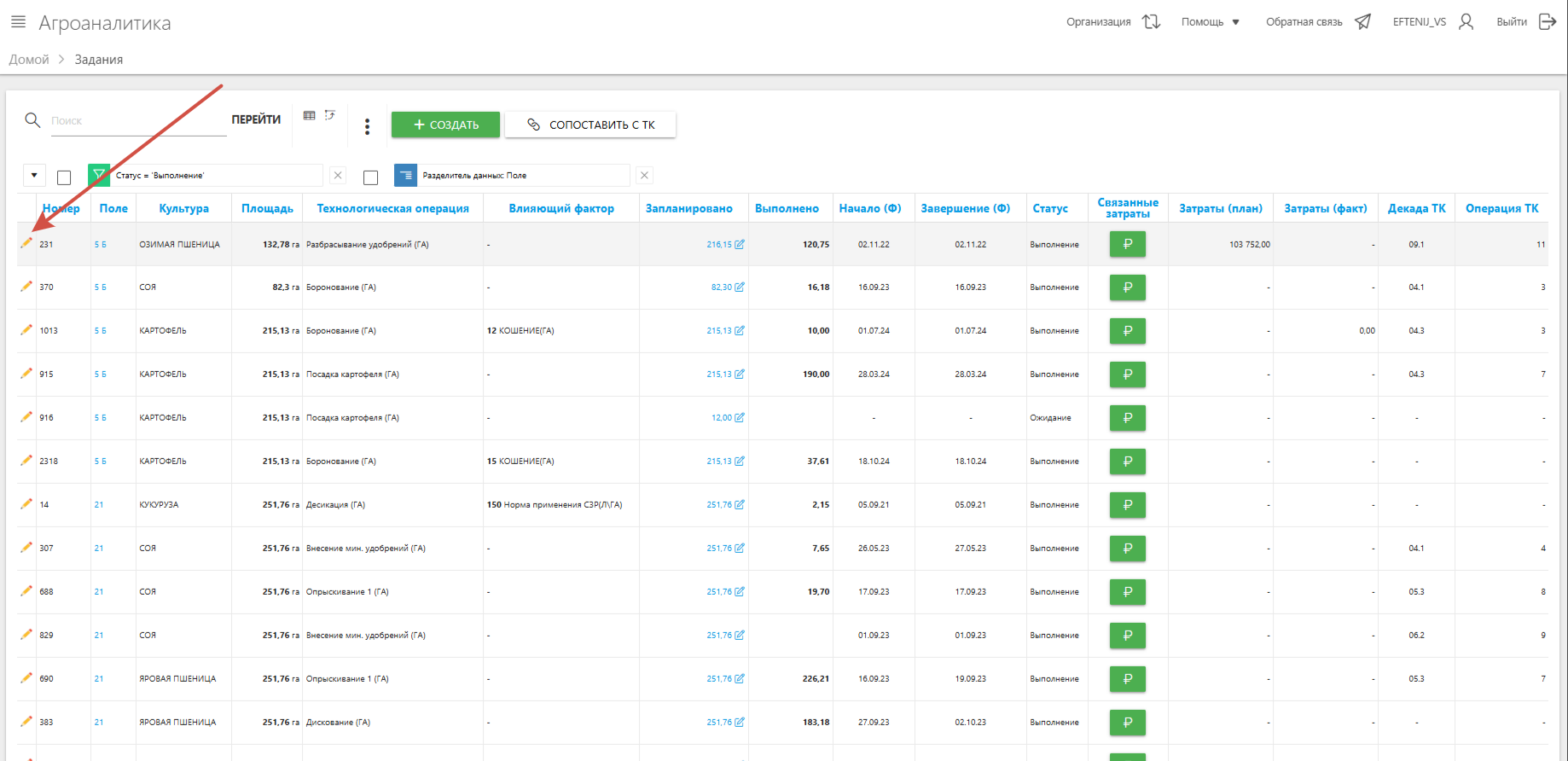Viewport: 1568px width, 761px height.
Task: Expand the filter actions dropdown arrow
Action: point(34,176)
